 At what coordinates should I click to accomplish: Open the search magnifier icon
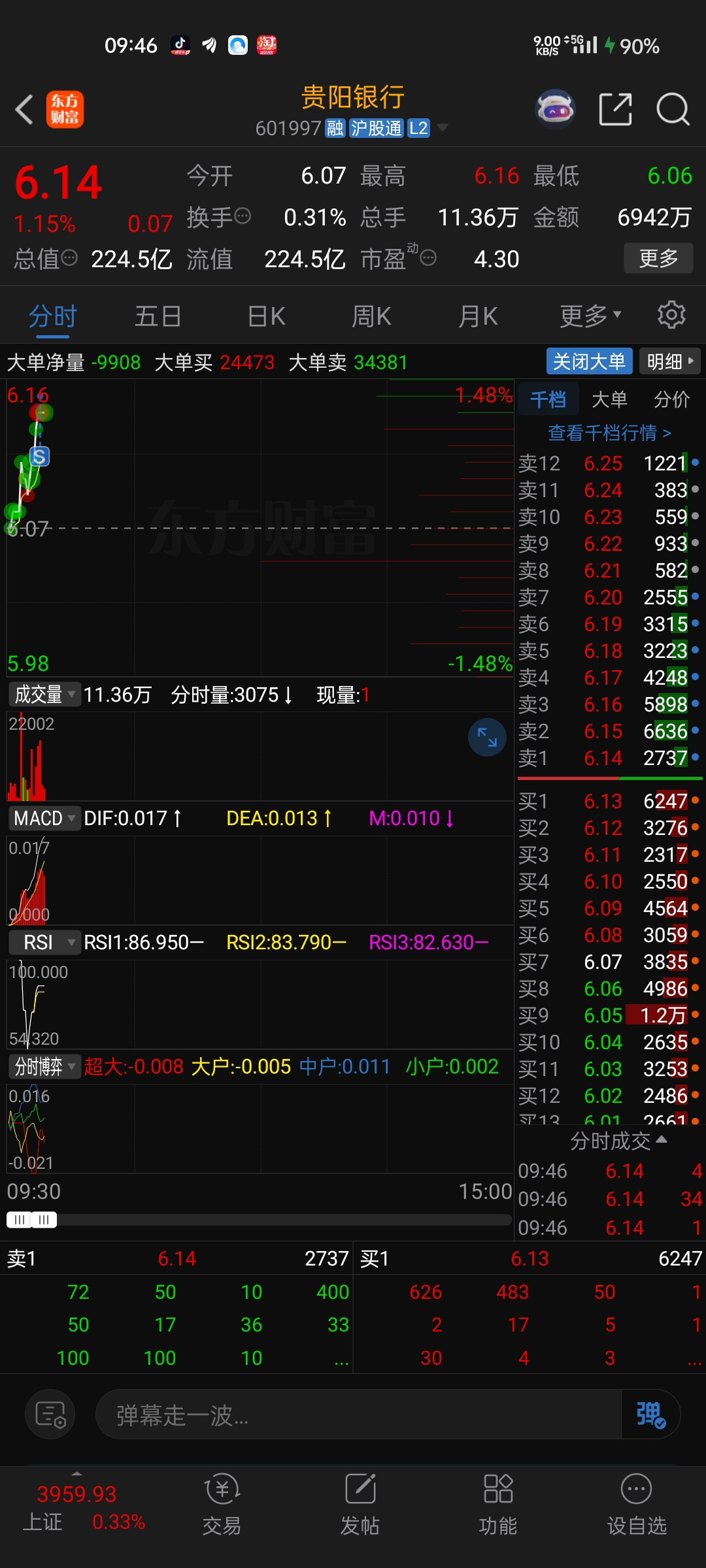[673, 109]
